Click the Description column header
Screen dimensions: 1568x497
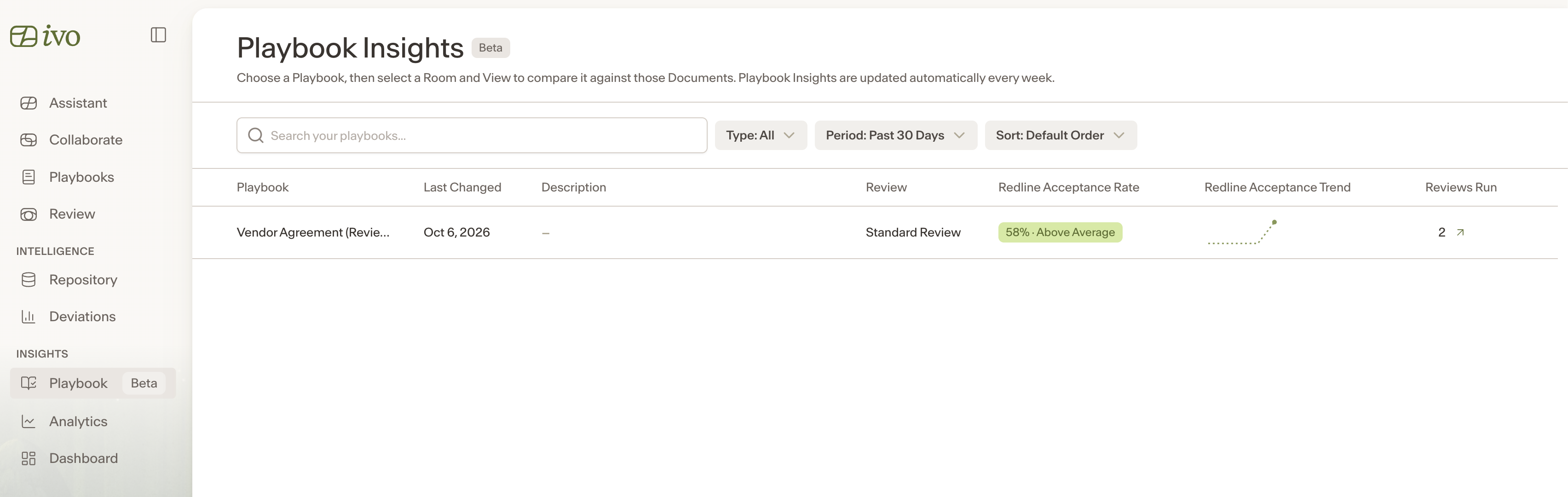(573, 187)
